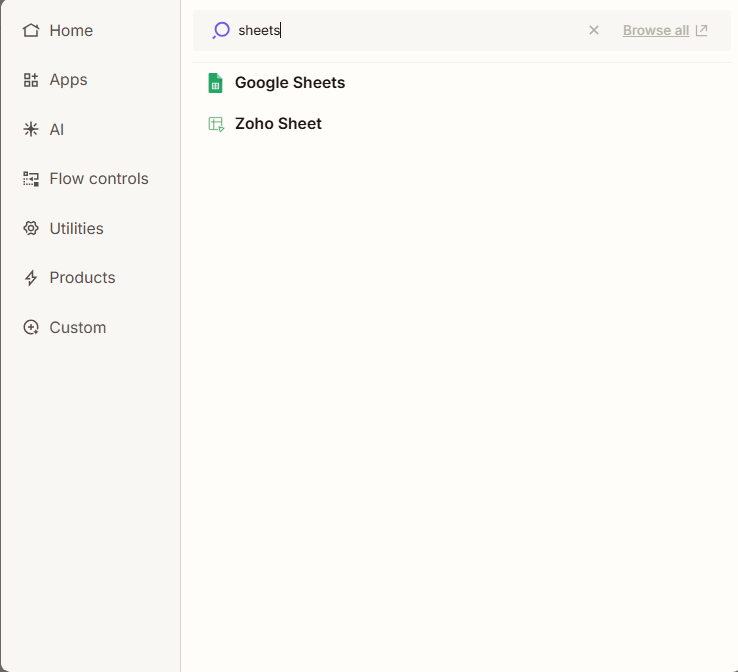Click the Home house icon
The width and height of the screenshot is (738, 672).
coord(31,31)
